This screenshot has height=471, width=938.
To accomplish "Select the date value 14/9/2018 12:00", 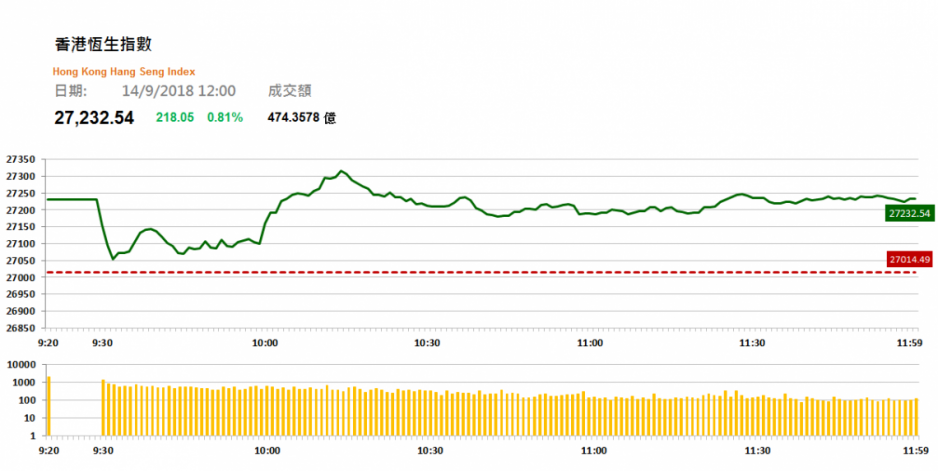I will click(x=179, y=91).
